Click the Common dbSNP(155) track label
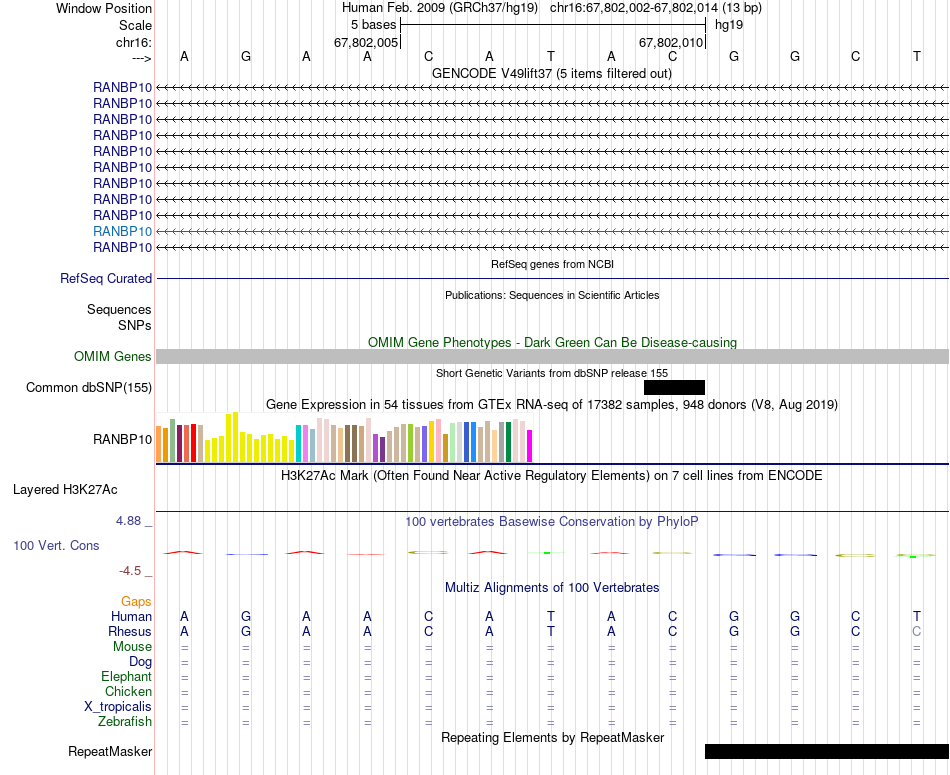Viewport: 950px width, 775px height. point(89,387)
